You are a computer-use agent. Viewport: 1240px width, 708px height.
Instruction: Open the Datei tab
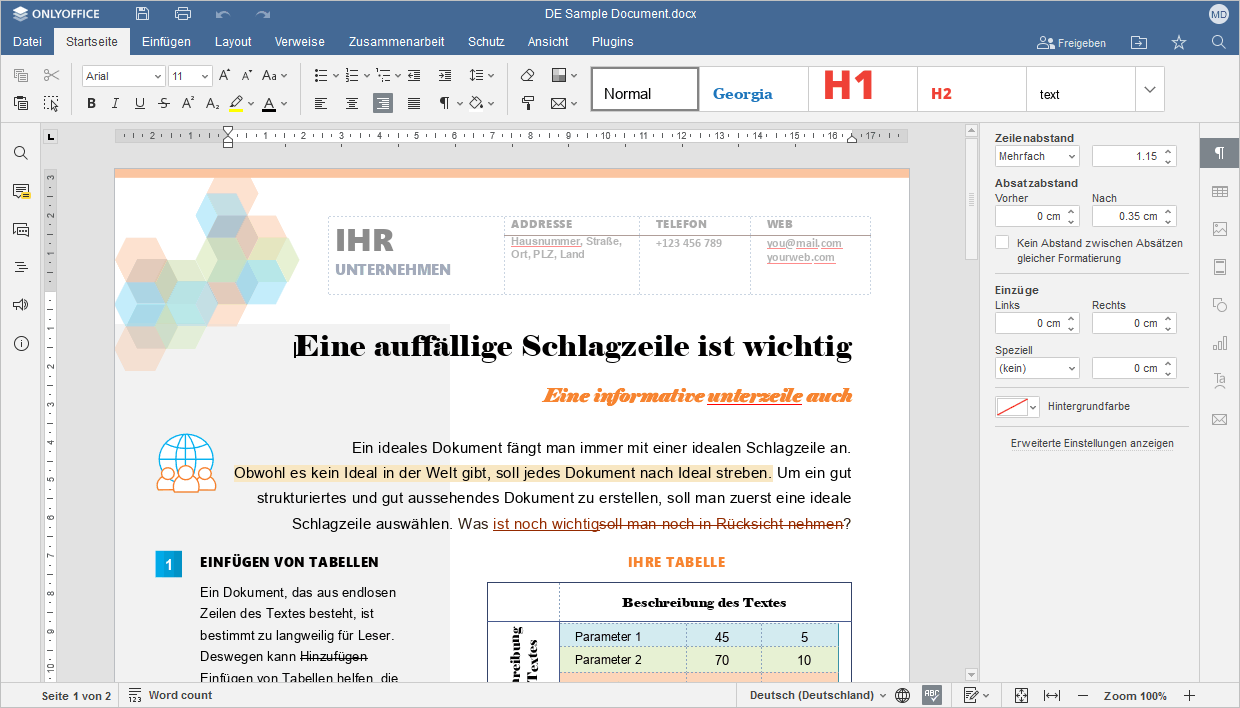pos(27,42)
